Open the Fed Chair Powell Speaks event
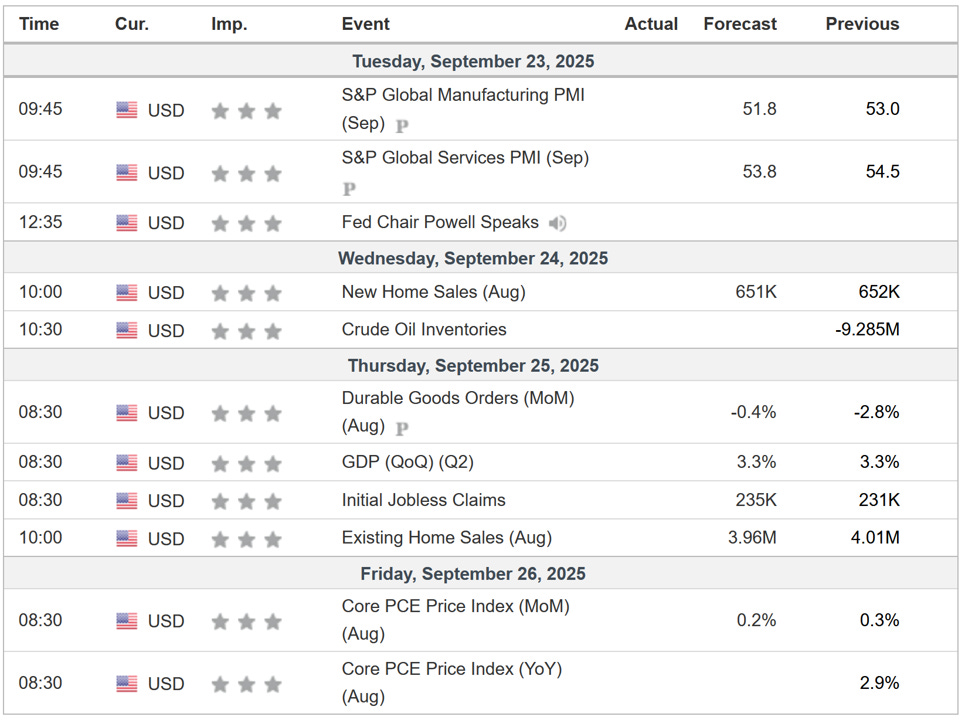Screen dimensions: 965x720 point(440,222)
